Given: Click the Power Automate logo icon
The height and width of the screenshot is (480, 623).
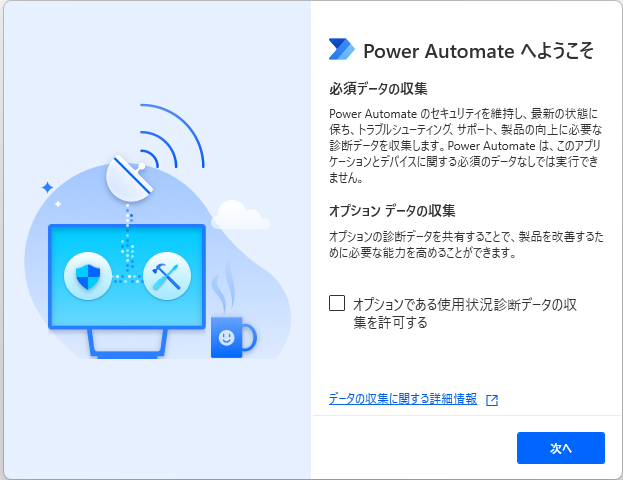Looking at the screenshot, I should click(x=342, y=49).
